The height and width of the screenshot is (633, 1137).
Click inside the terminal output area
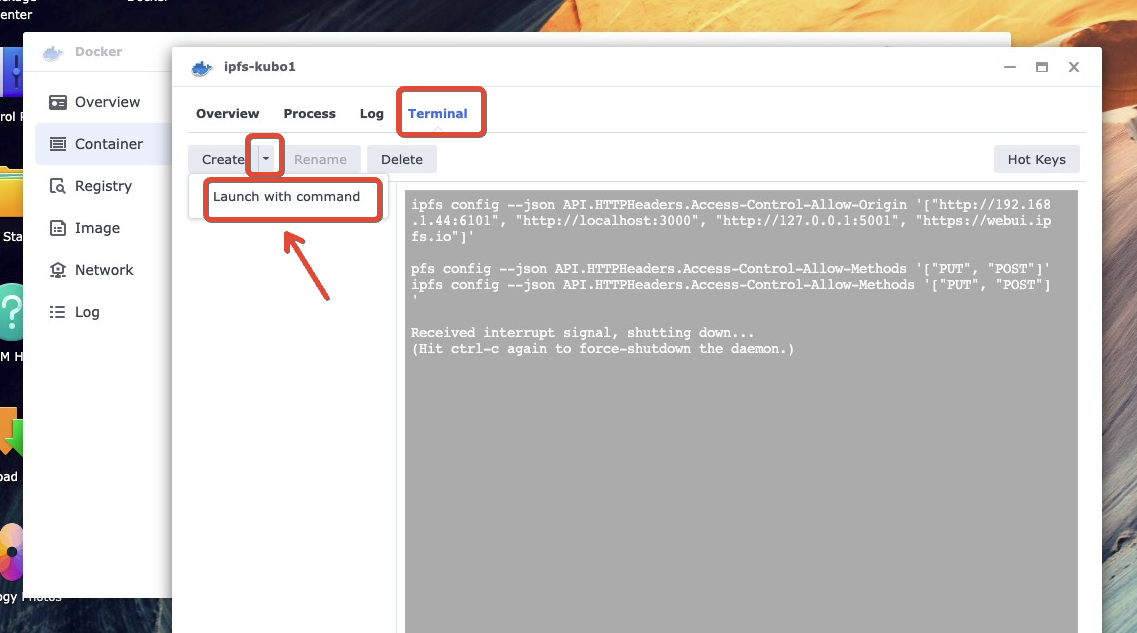click(740, 480)
